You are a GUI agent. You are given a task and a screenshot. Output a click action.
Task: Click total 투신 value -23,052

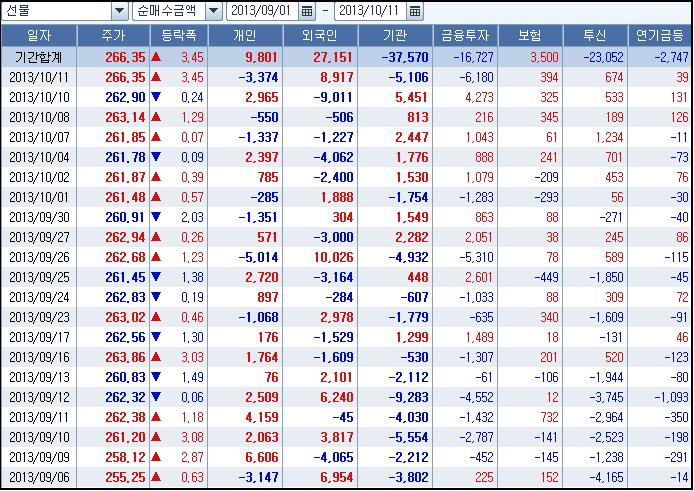(x=603, y=58)
